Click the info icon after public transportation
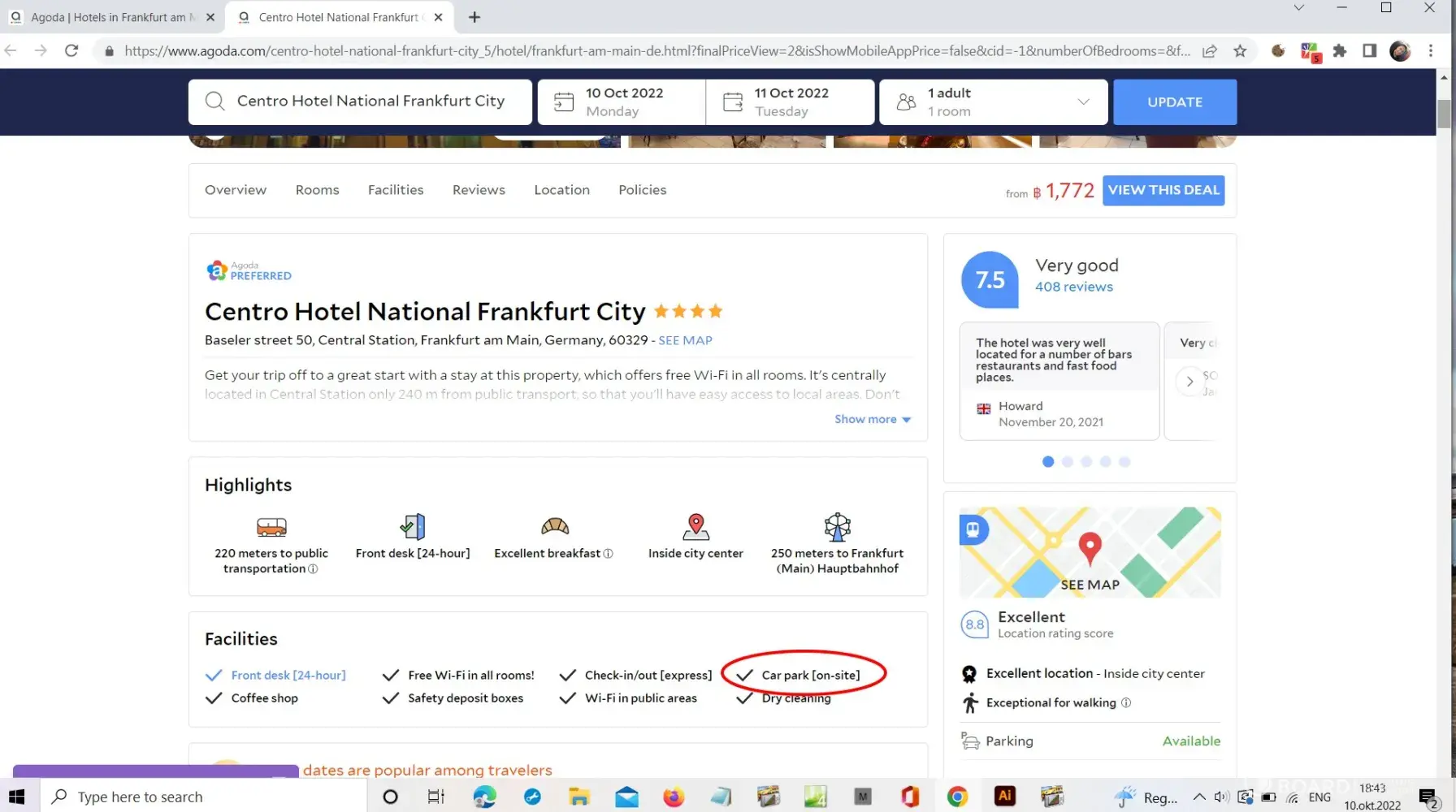This screenshot has height=812, width=1456. click(x=313, y=569)
